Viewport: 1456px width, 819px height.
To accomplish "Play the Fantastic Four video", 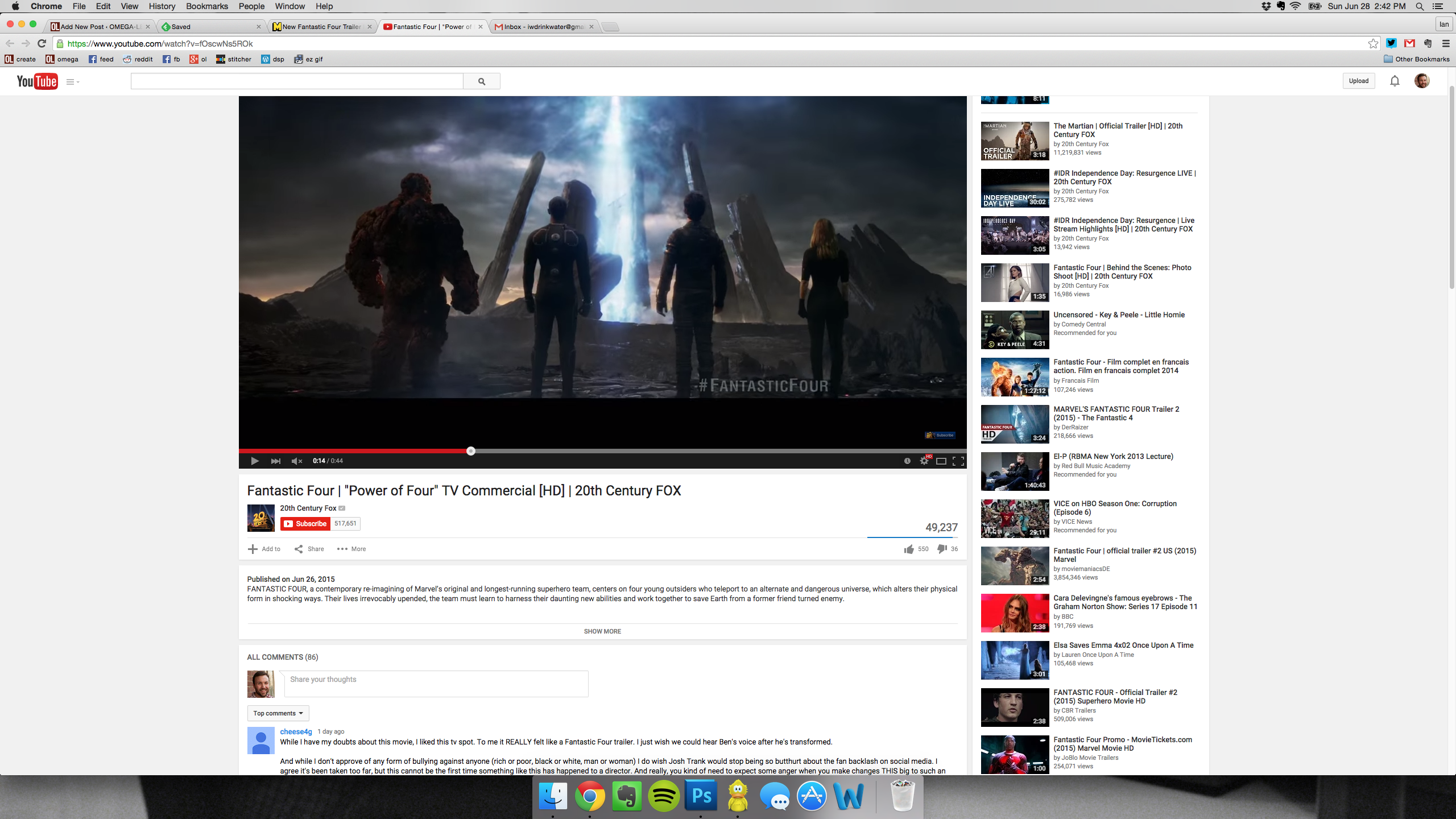I will pyautogui.click(x=254, y=461).
